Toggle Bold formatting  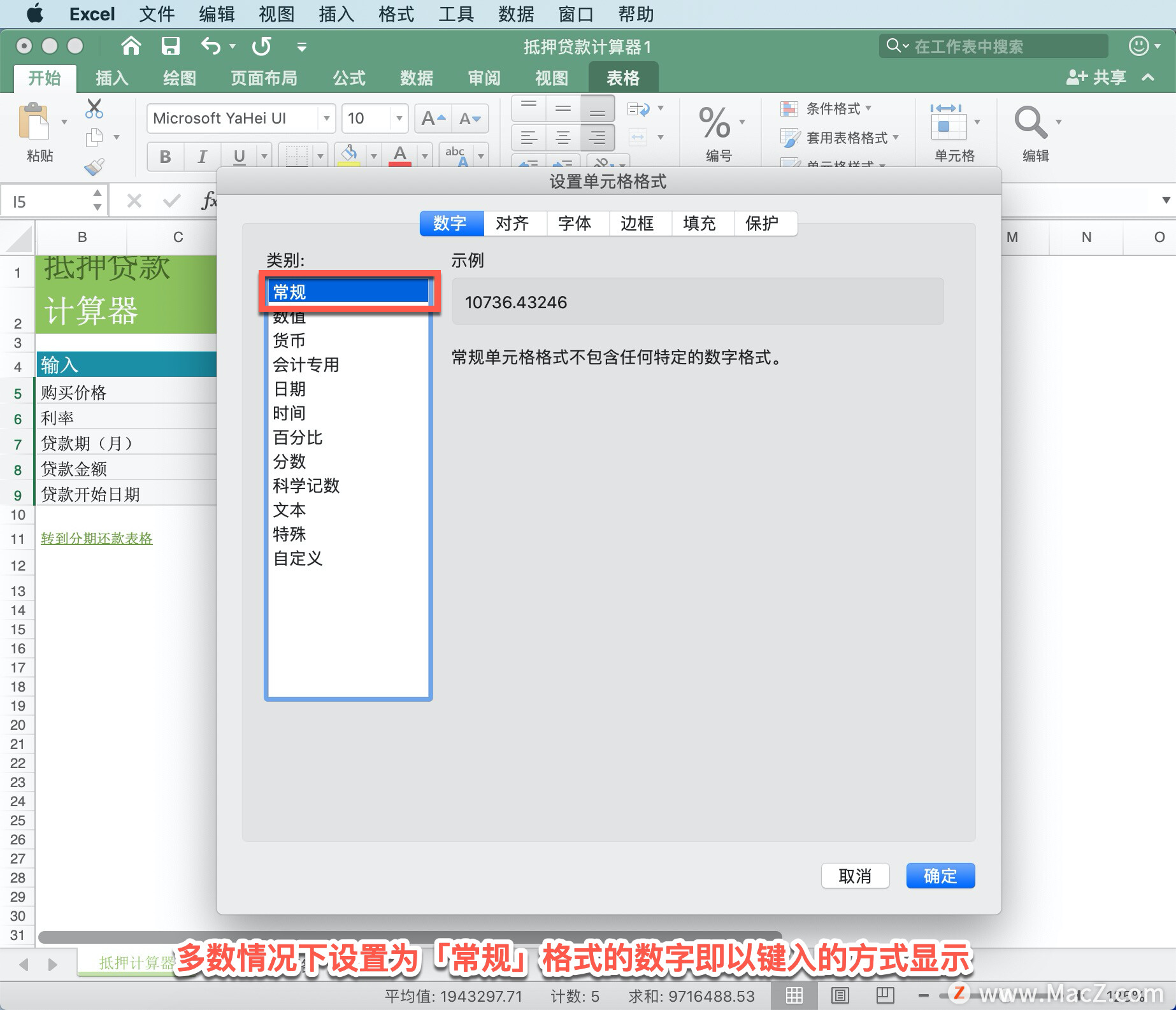point(166,156)
